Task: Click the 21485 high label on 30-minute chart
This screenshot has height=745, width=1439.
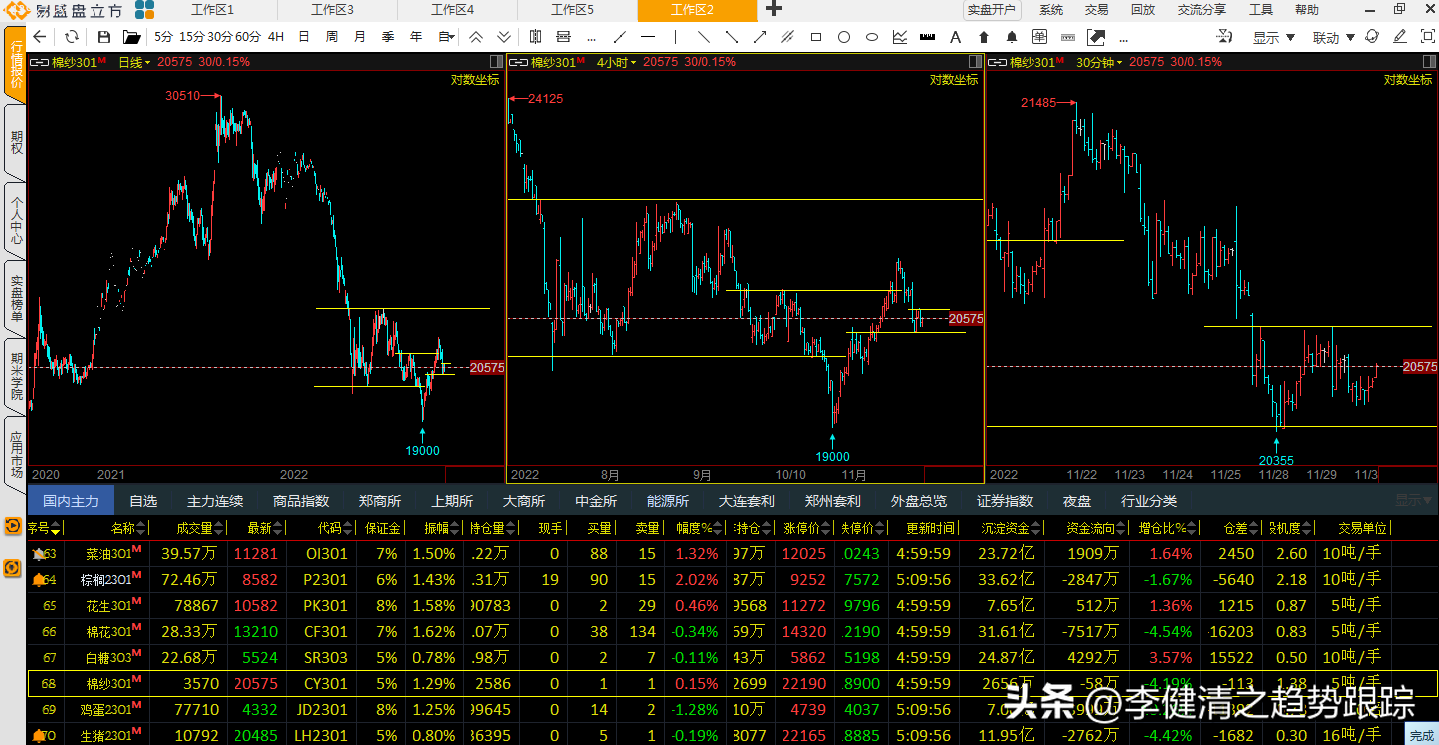Action: click(1039, 103)
